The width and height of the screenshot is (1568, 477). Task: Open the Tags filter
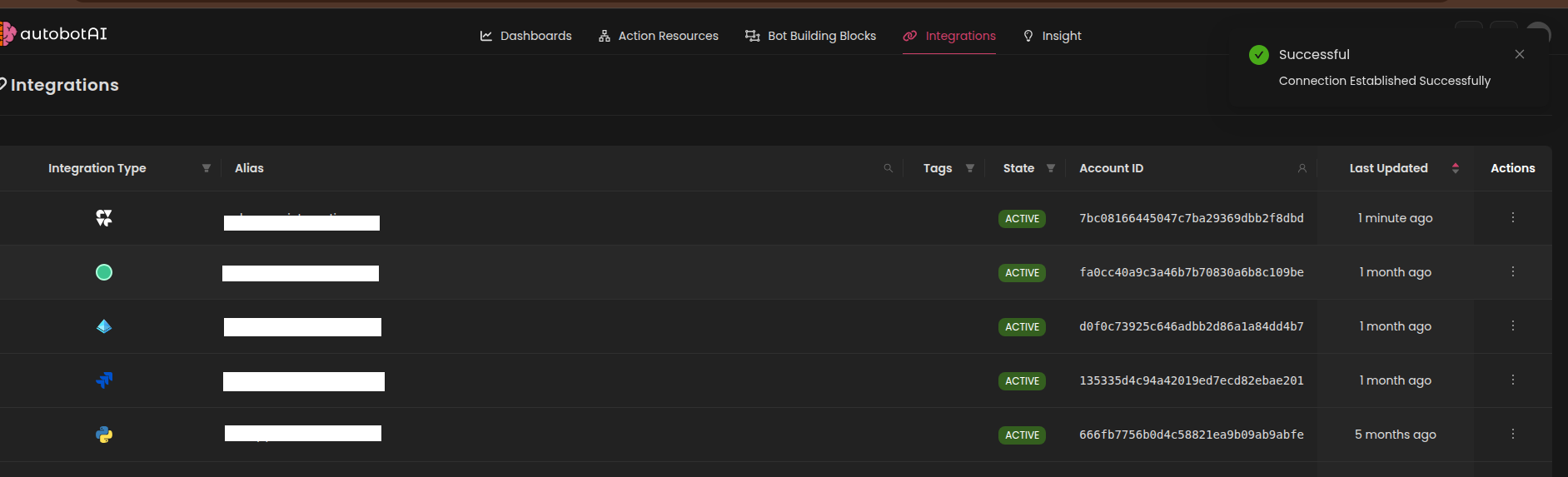point(969,168)
